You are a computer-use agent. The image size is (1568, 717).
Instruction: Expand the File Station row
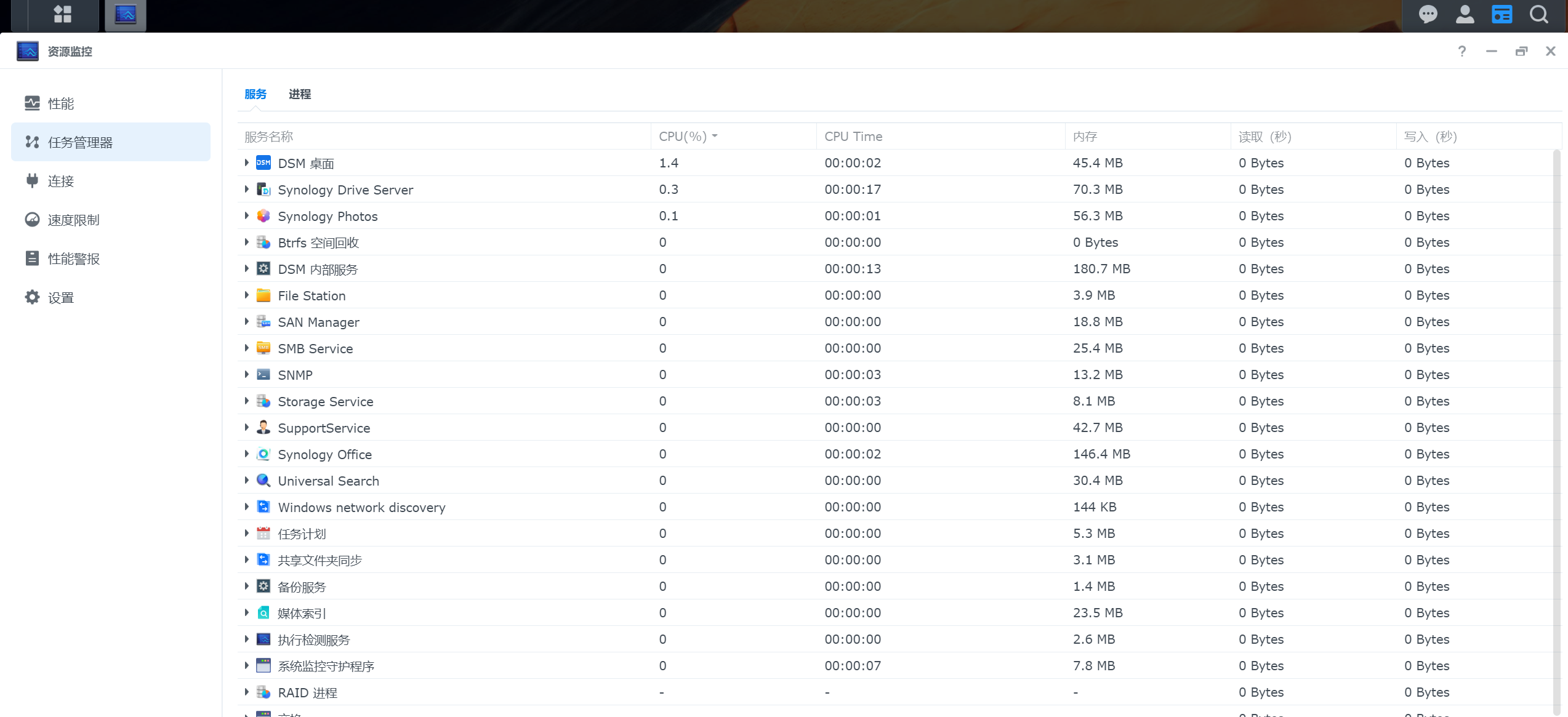pyautogui.click(x=247, y=295)
